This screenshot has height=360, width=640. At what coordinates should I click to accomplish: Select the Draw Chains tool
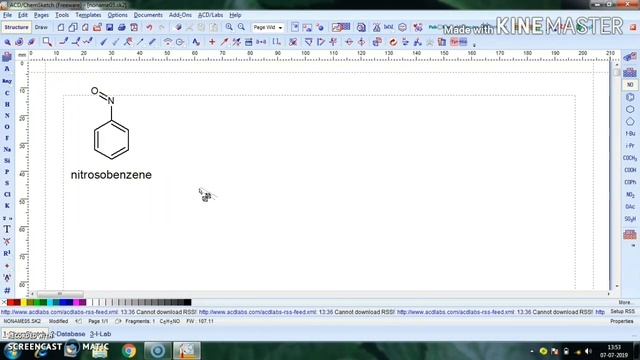pos(88,42)
